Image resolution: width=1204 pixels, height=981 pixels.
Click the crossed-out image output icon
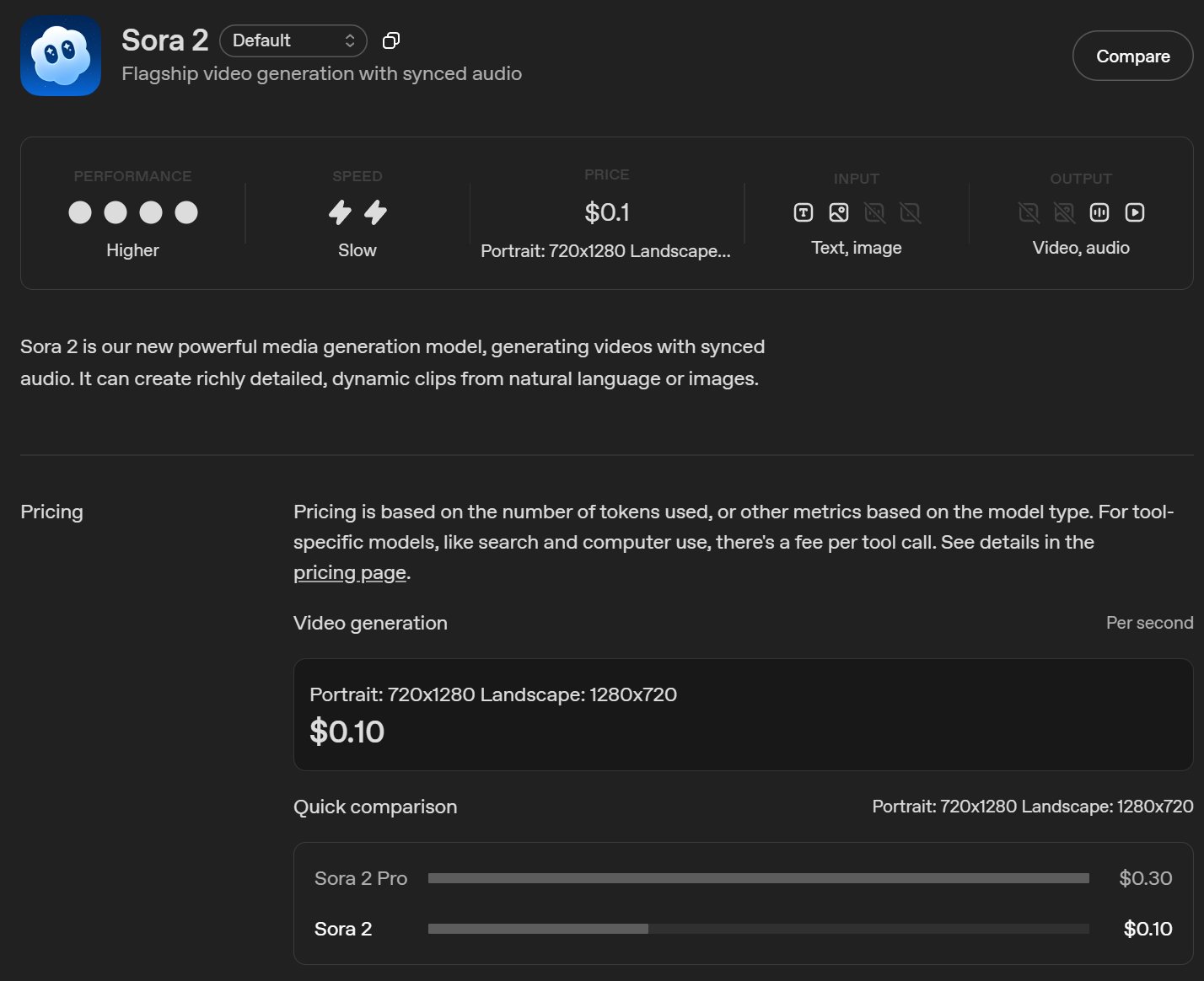tap(1064, 212)
